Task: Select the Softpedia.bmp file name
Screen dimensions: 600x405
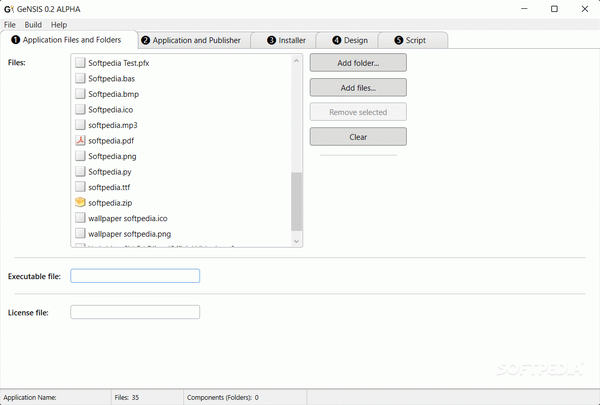Action: (x=113, y=94)
